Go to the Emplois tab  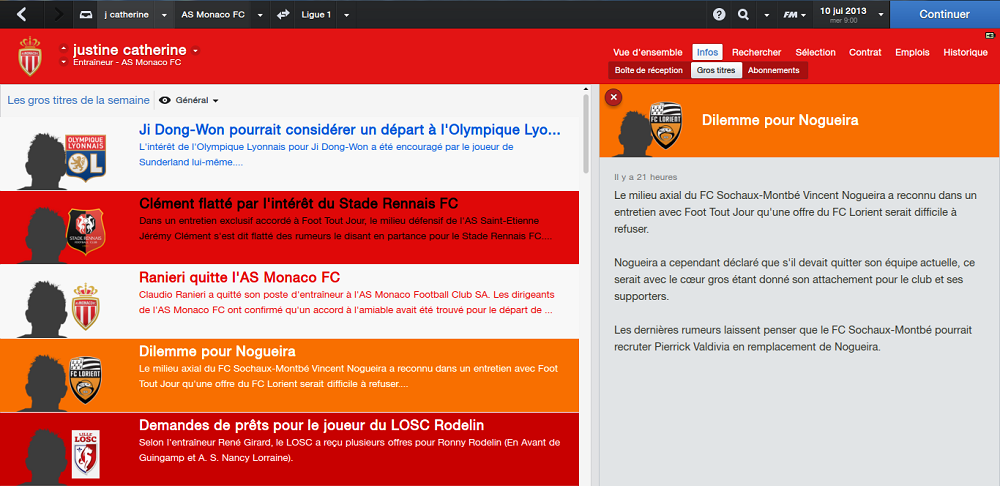(912, 52)
